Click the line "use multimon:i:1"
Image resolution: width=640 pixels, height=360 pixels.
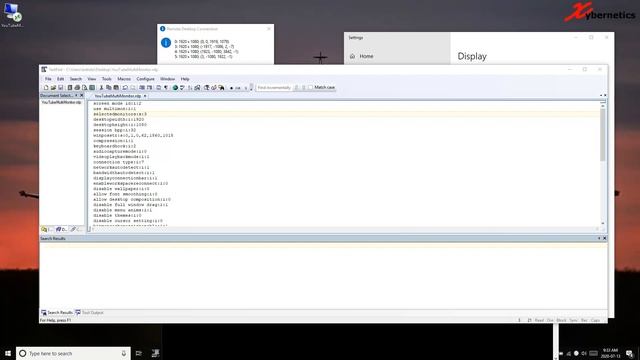click(x=115, y=109)
